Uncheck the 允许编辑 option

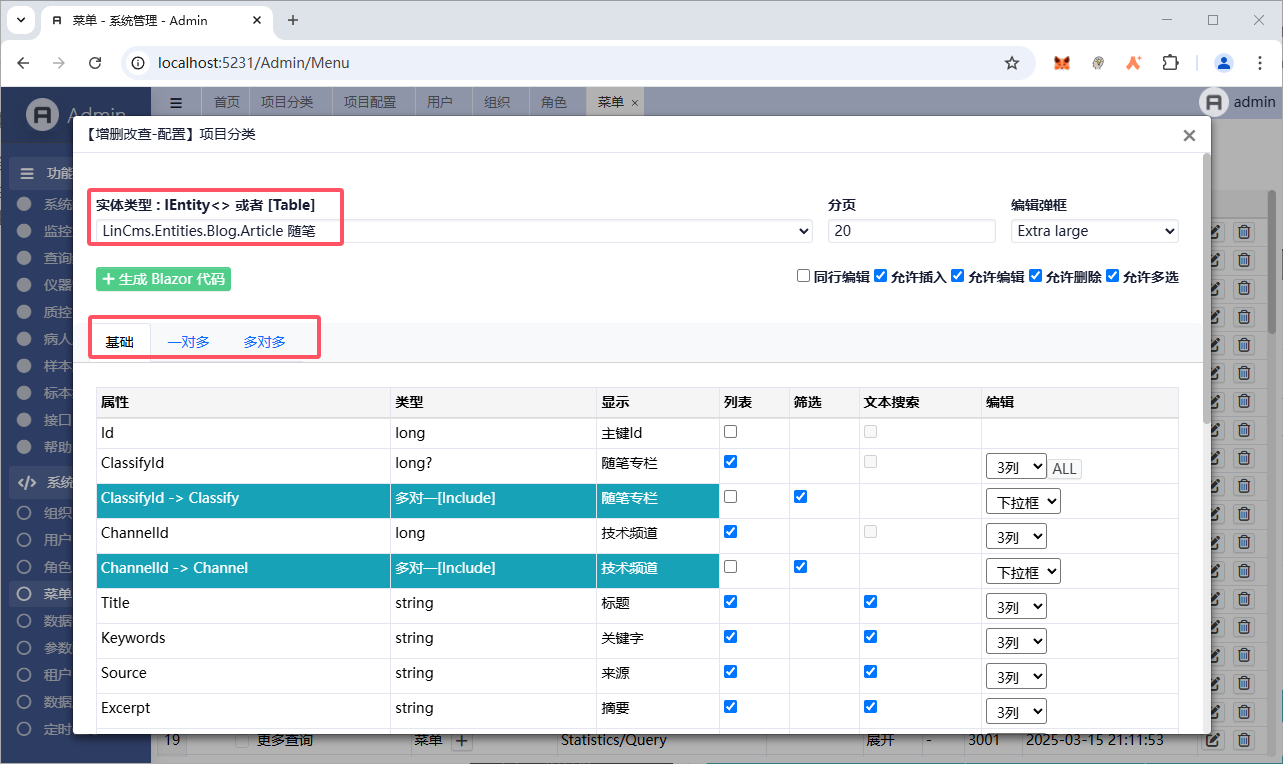(x=958, y=276)
